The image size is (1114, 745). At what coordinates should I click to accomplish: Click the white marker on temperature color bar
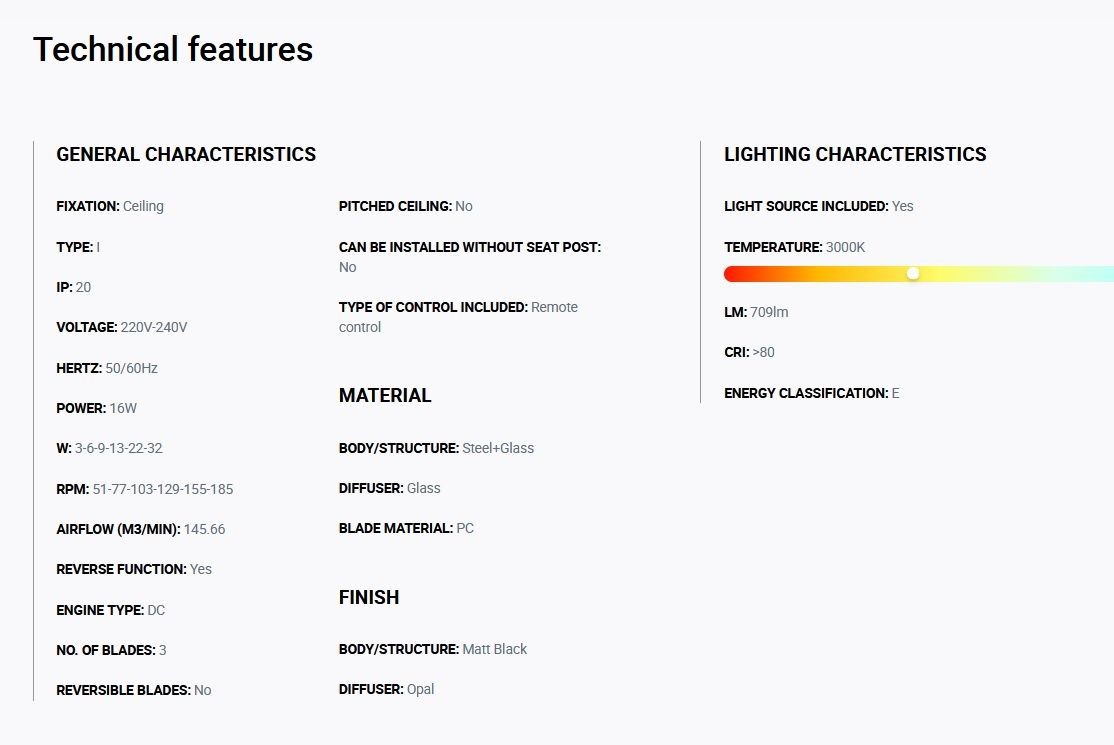(x=913, y=273)
